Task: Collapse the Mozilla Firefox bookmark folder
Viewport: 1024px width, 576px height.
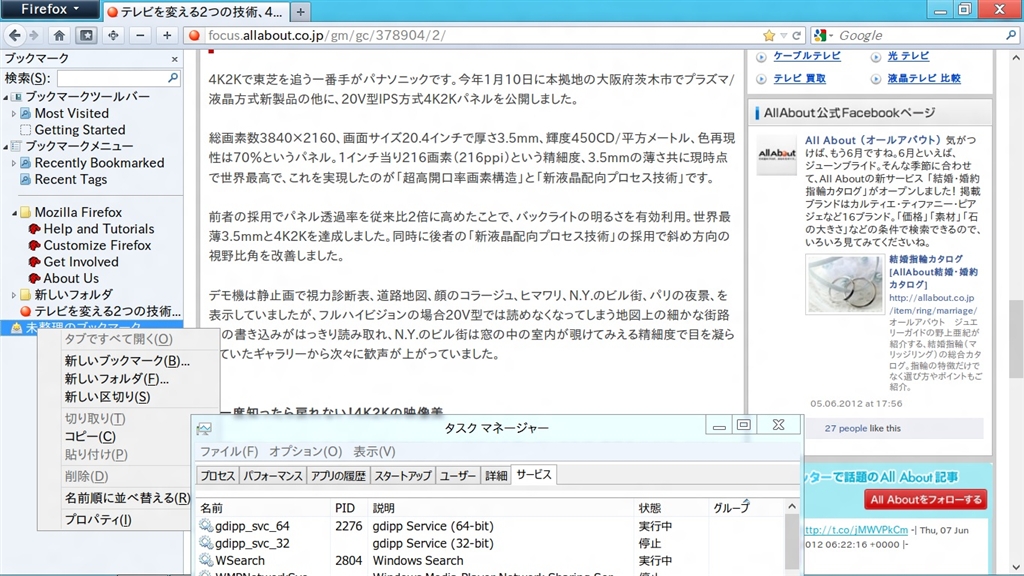Action: click(x=13, y=212)
